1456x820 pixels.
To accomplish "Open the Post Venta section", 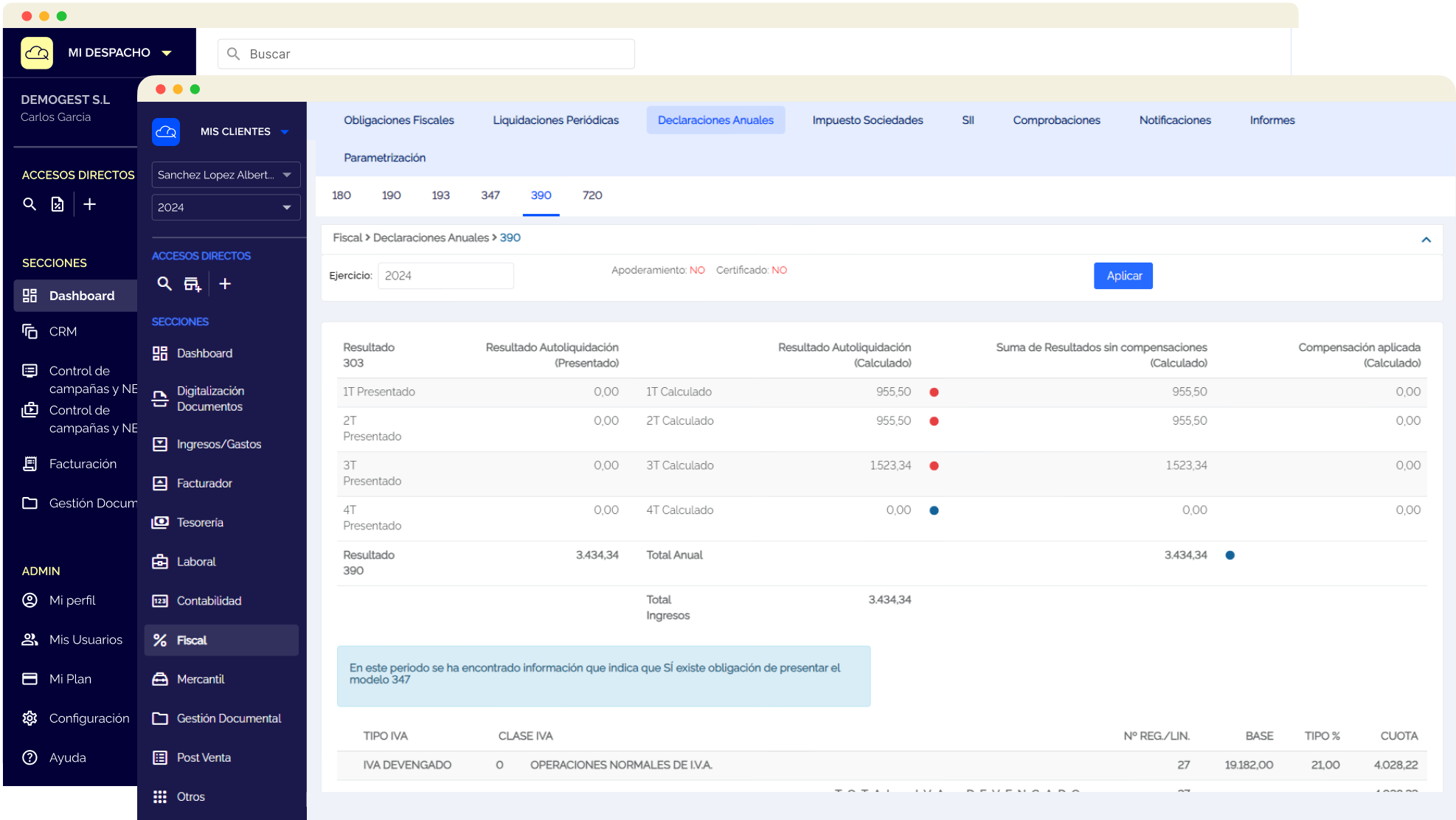I will pos(221,757).
